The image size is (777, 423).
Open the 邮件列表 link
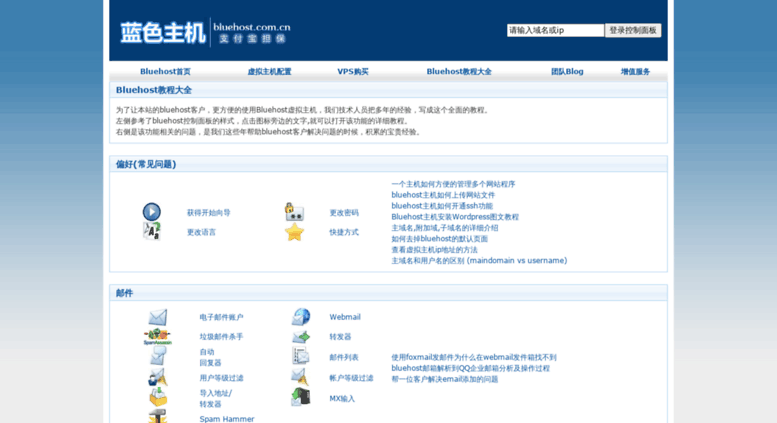(x=344, y=357)
